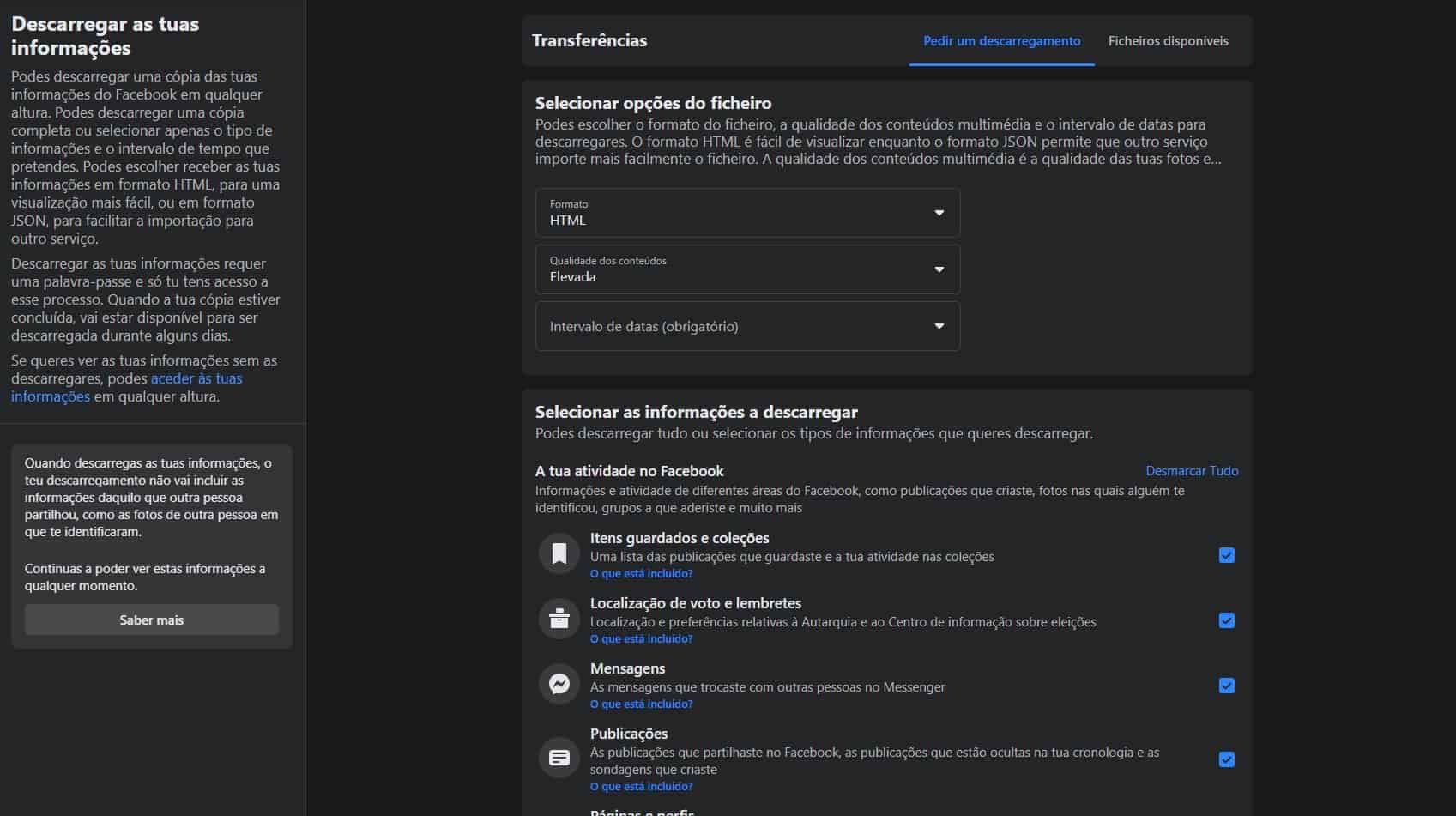The image size is (1456, 816).
Task: Click the Messenger icon beside Mensagens
Action: pos(559,684)
